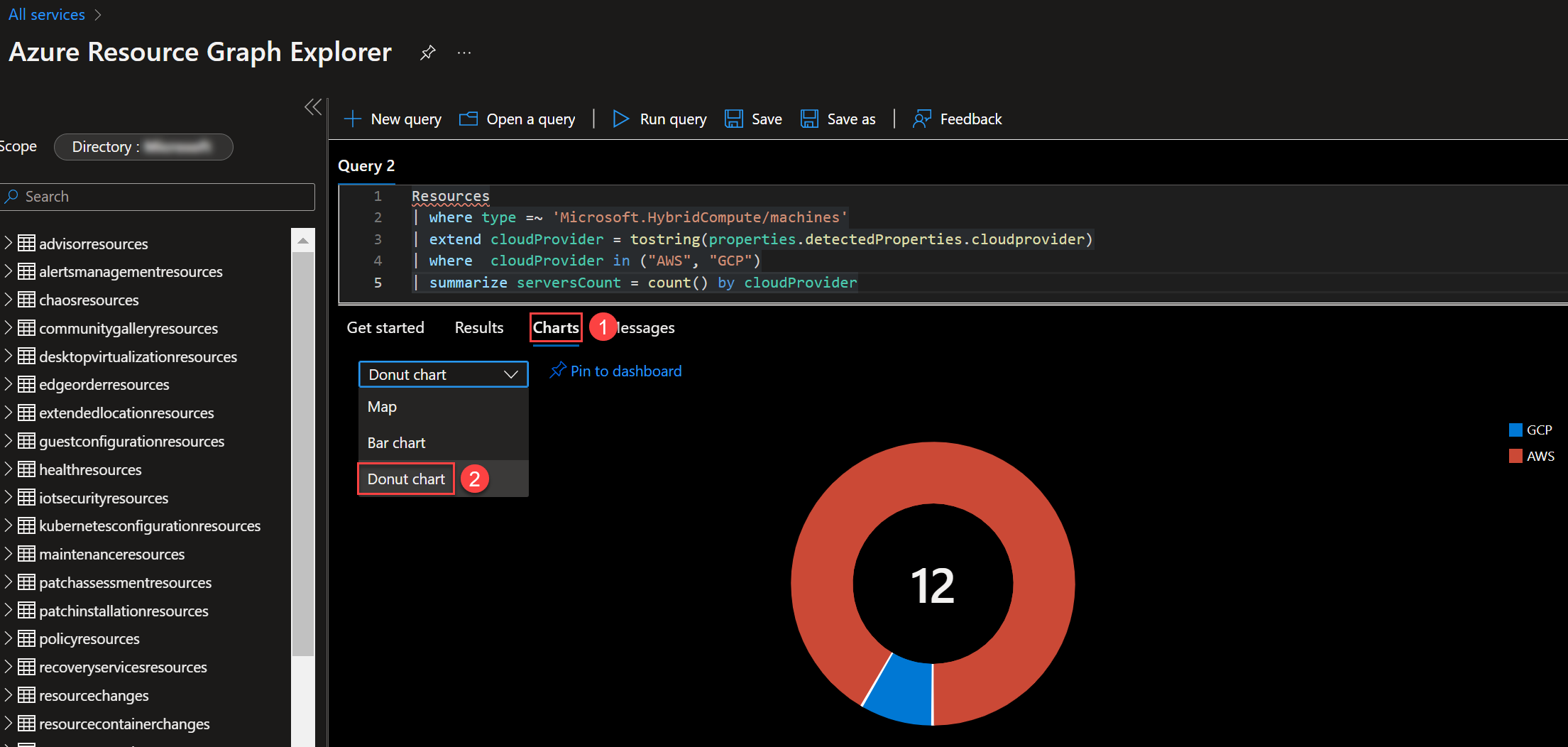The image size is (1568, 747).
Task: Expand the kubernetesconfigurationresources node
Action: (9, 525)
